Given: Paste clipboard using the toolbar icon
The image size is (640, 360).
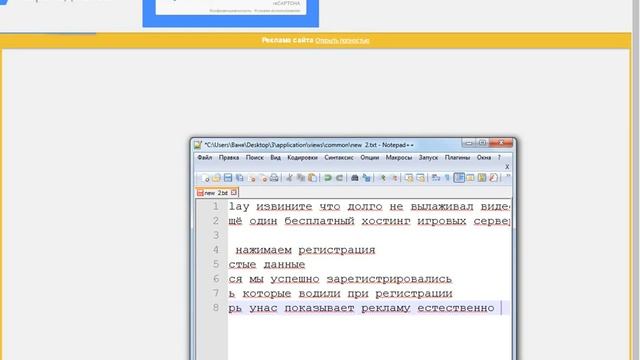Looking at the screenshot, I should coord(312,178).
